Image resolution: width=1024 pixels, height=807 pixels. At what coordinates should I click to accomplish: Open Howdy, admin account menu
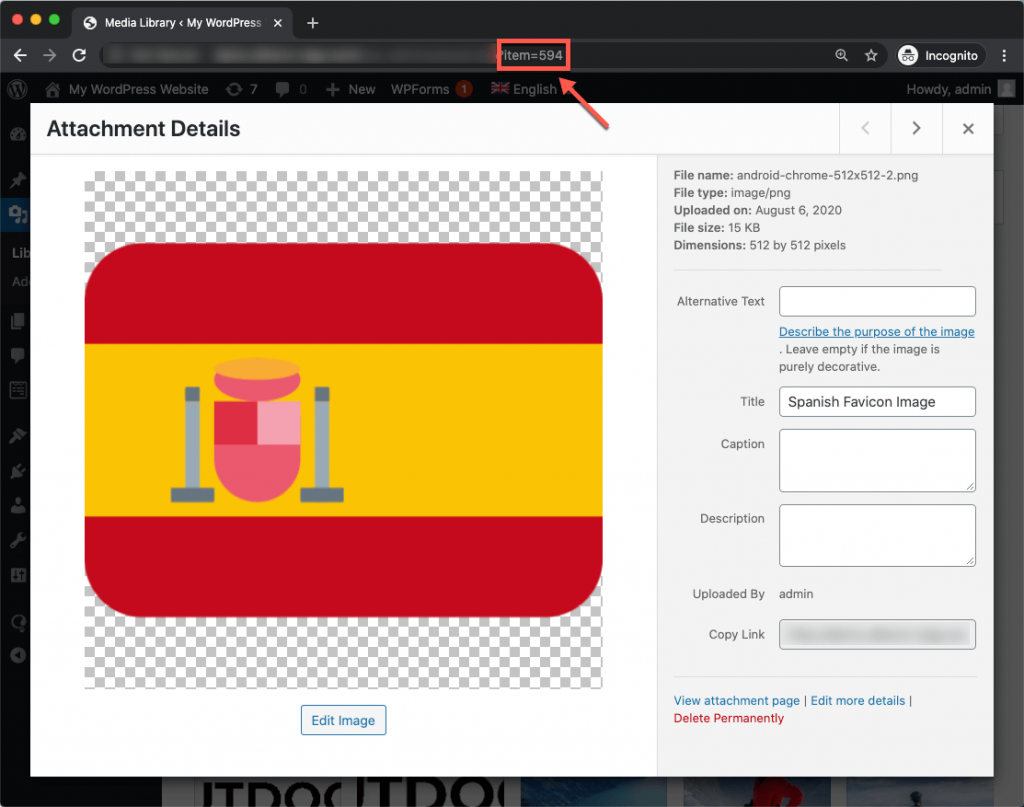[960, 89]
